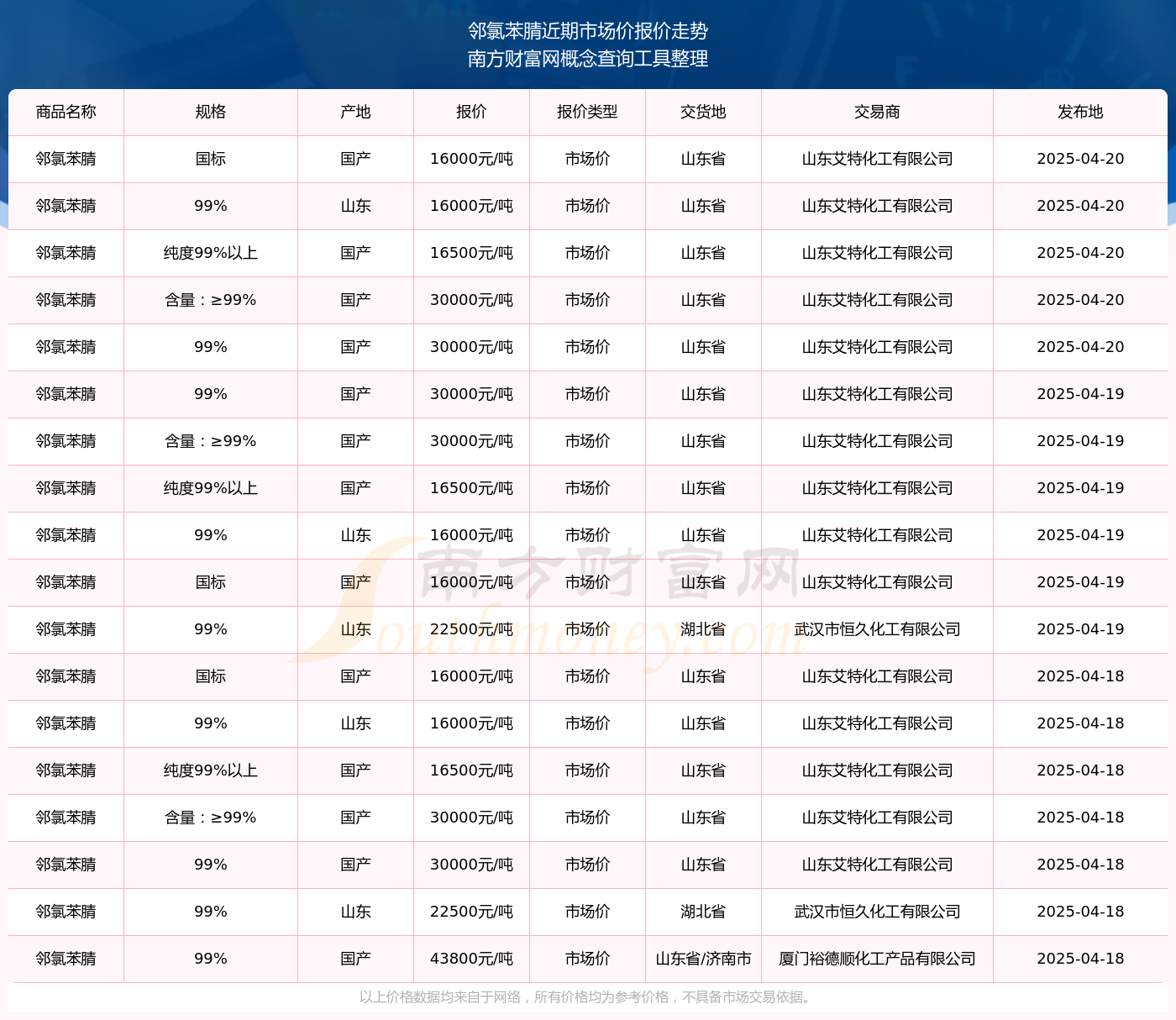
Task: Click 16500元/吨 in the 2025-04-19 row
Action: [472, 488]
